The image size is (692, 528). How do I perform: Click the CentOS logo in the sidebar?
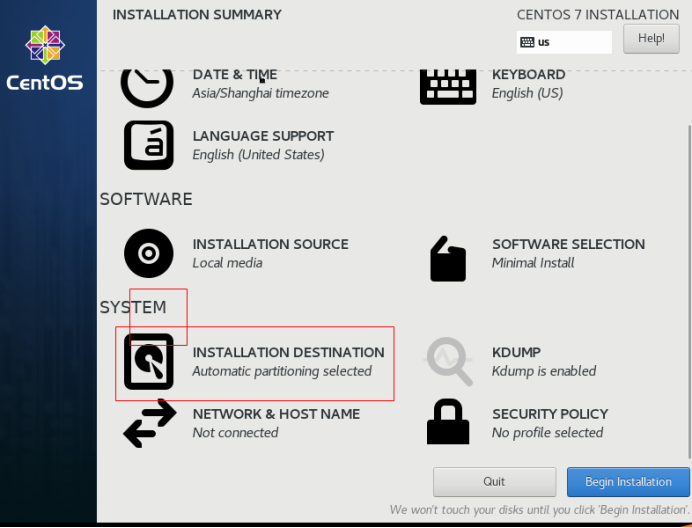[45, 58]
